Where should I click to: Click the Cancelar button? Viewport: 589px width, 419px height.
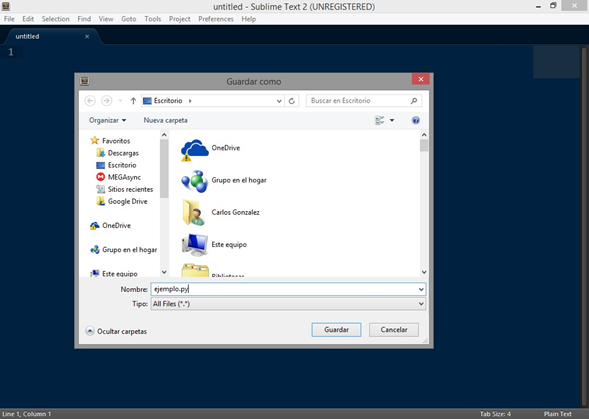(394, 330)
